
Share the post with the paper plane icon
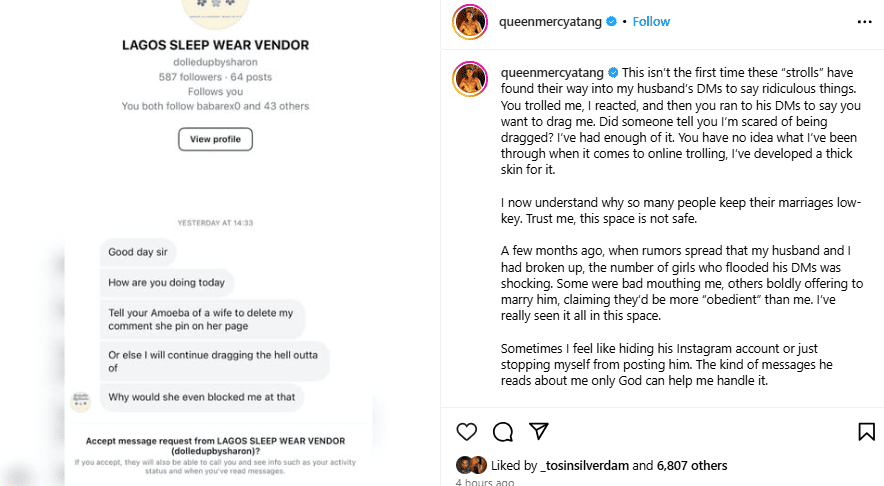(x=539, y=432)
